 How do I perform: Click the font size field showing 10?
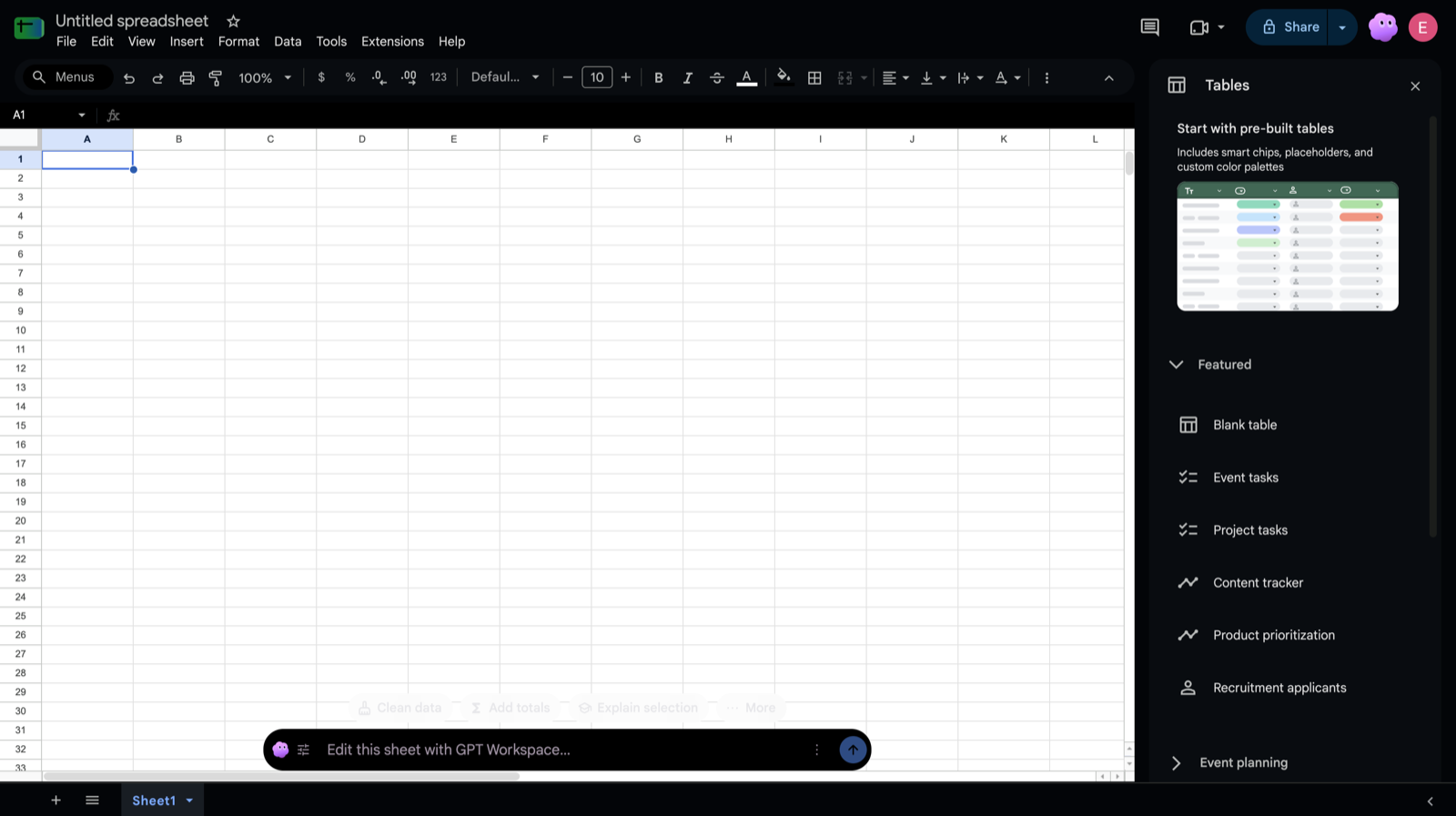pyautogui.click(x=597, y=77)
